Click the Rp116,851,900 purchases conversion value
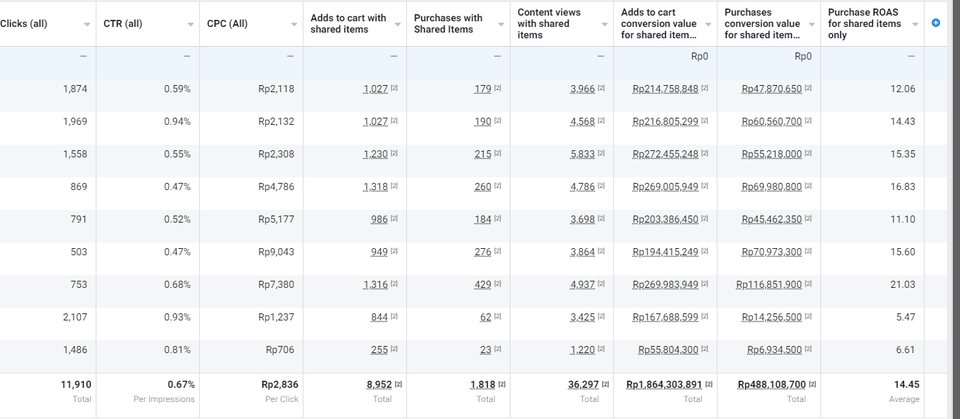960x419 pixels. [768, 285]
